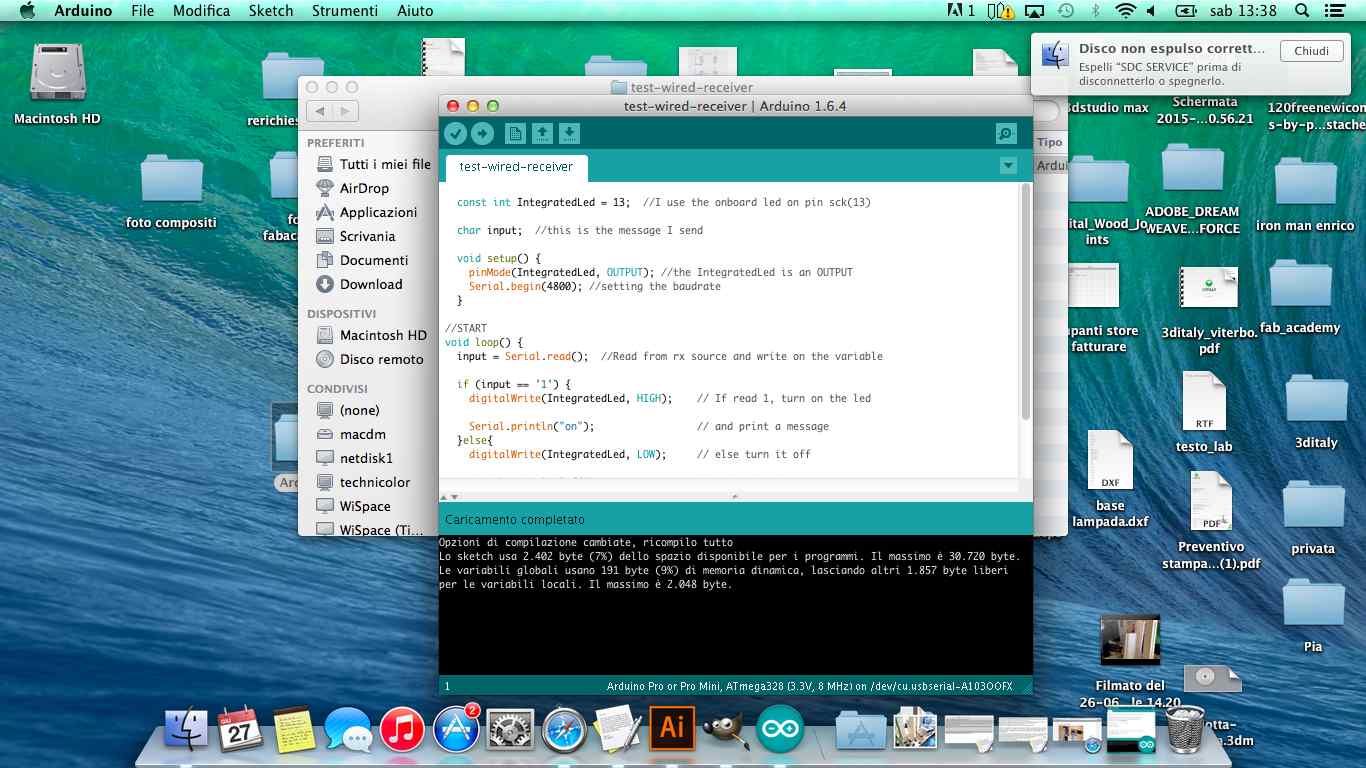Viewport: 1366px width, 768px height.
Task: Open the Apple menu
Action: (x=27, y=11)
